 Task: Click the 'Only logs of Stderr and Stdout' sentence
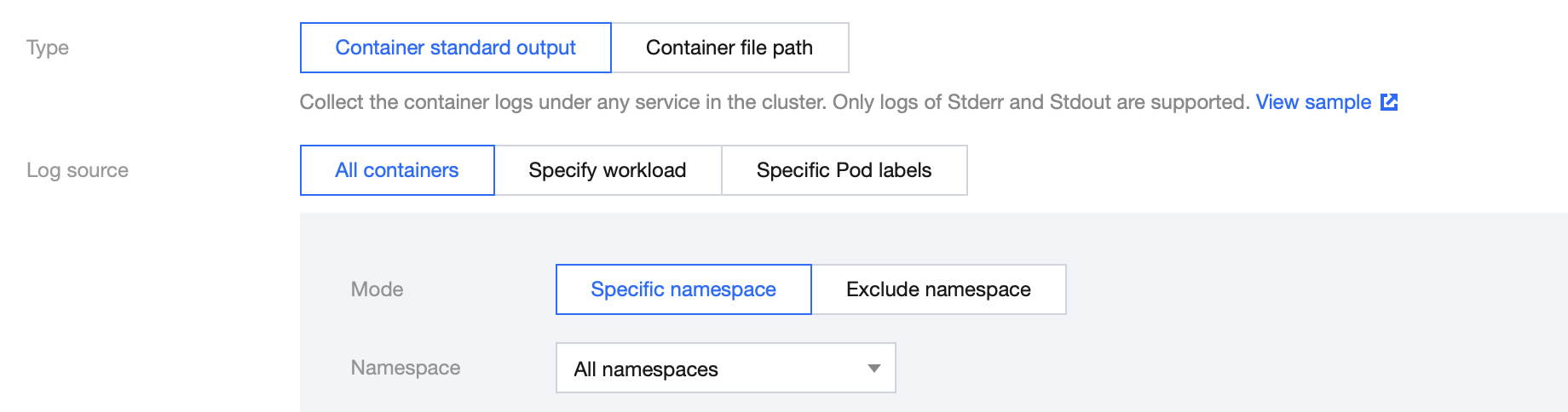pyautogui.click(x=1040, y=102)
